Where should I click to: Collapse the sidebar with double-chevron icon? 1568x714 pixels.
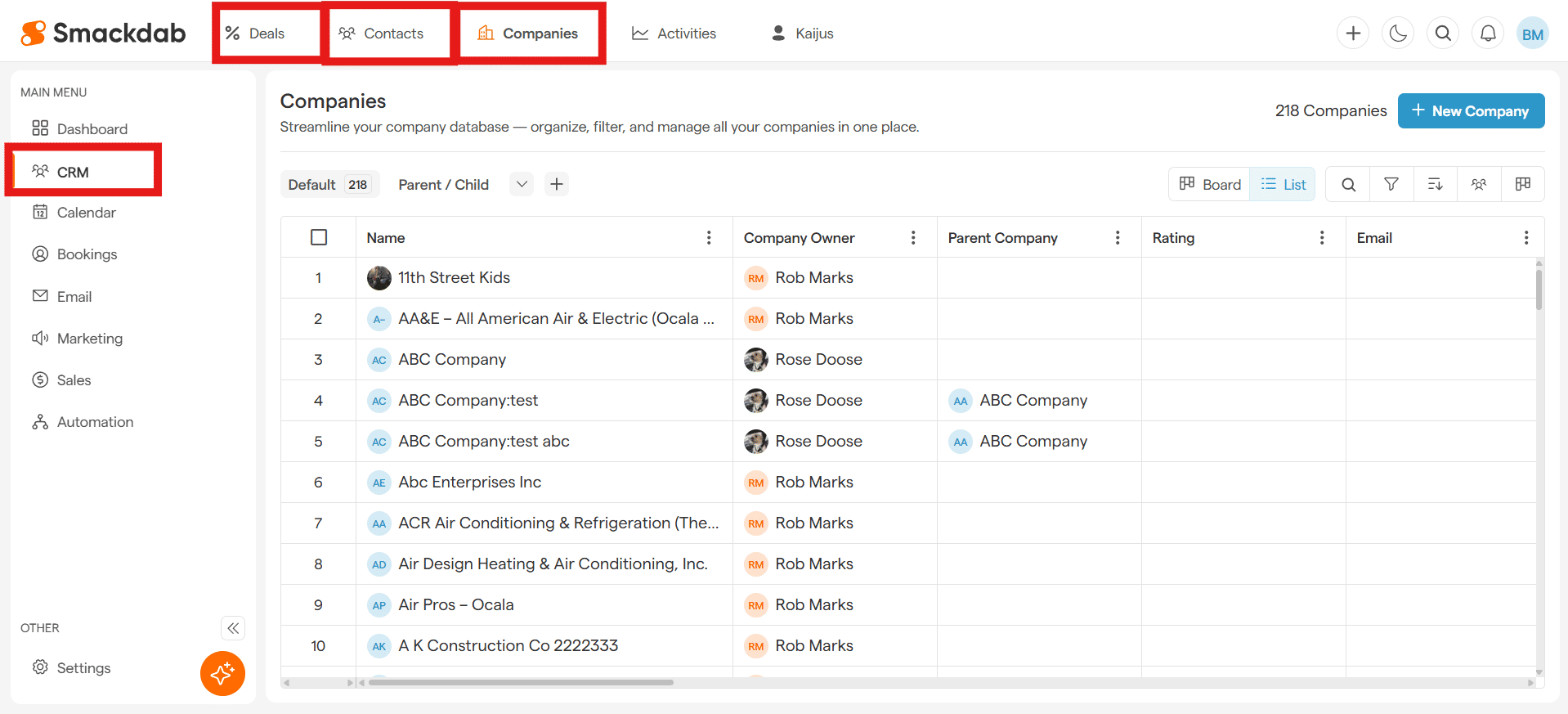tap(233, 628)
